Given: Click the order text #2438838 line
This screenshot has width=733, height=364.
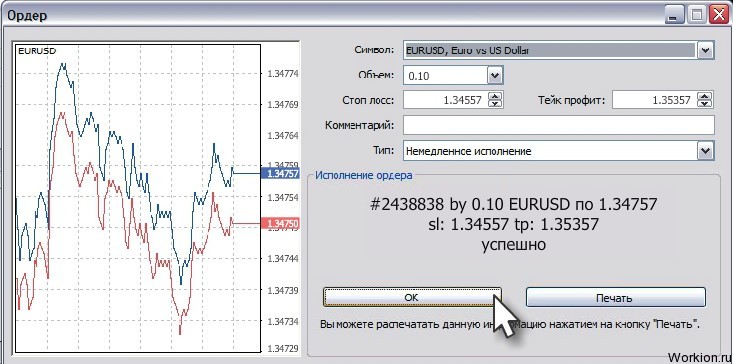Looking at the screenshot, I should coord(513,204).
